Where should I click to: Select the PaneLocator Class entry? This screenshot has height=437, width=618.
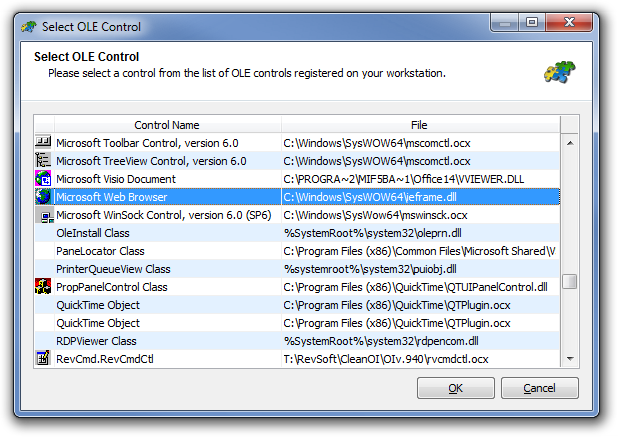[100, 251]
